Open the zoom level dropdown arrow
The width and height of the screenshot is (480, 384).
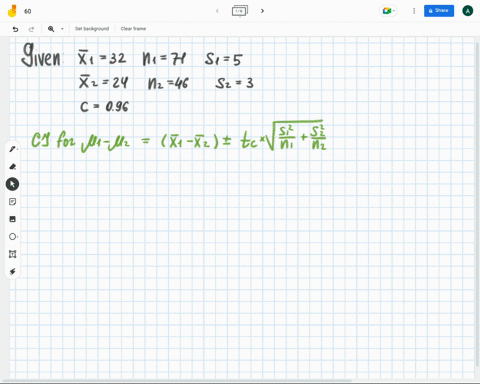click(62, 29)
